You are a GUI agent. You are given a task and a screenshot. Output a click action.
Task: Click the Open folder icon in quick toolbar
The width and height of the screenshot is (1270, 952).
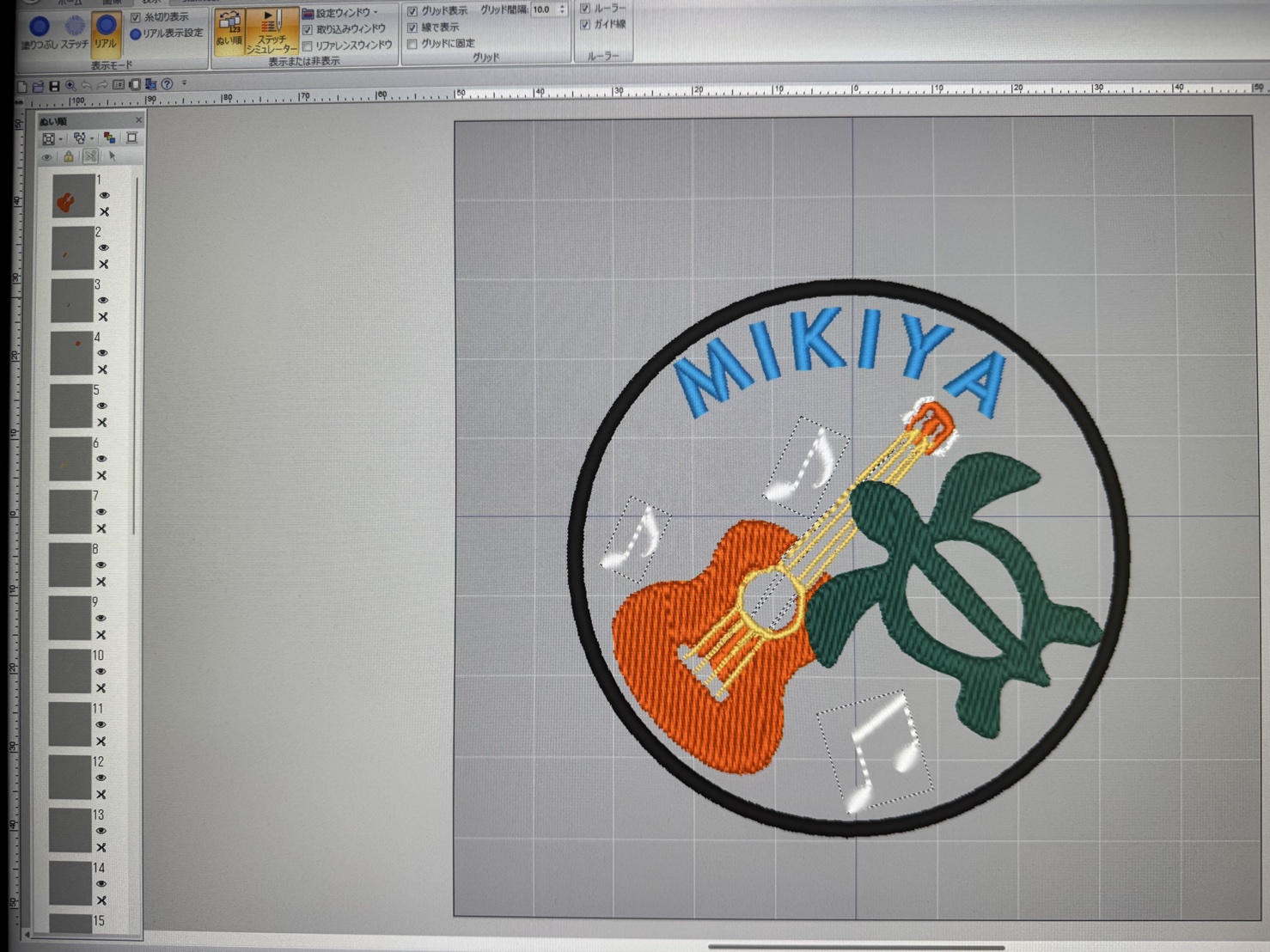38,86
